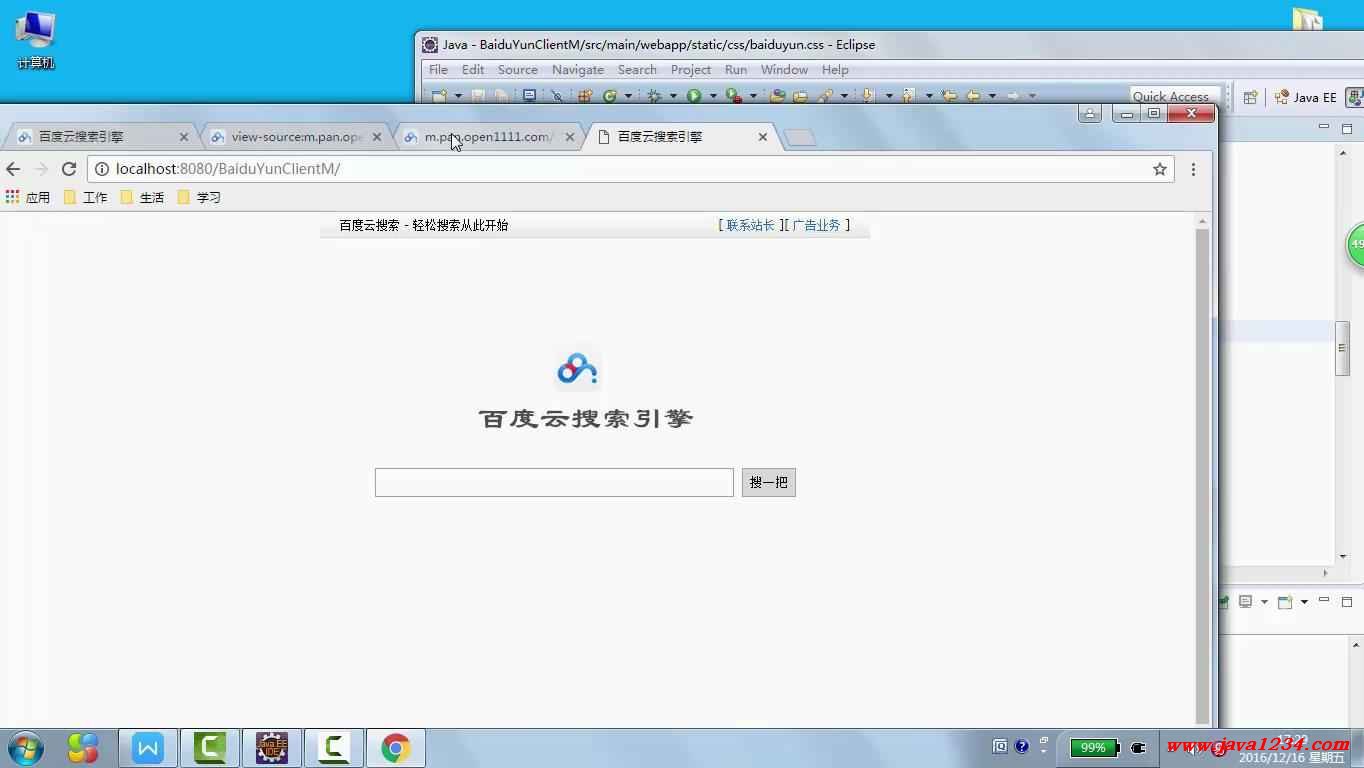Viewport: 1364px width, 768px height.
Task: Close the active 百度云搜索引擎 tab
Action: pos(763,137)
